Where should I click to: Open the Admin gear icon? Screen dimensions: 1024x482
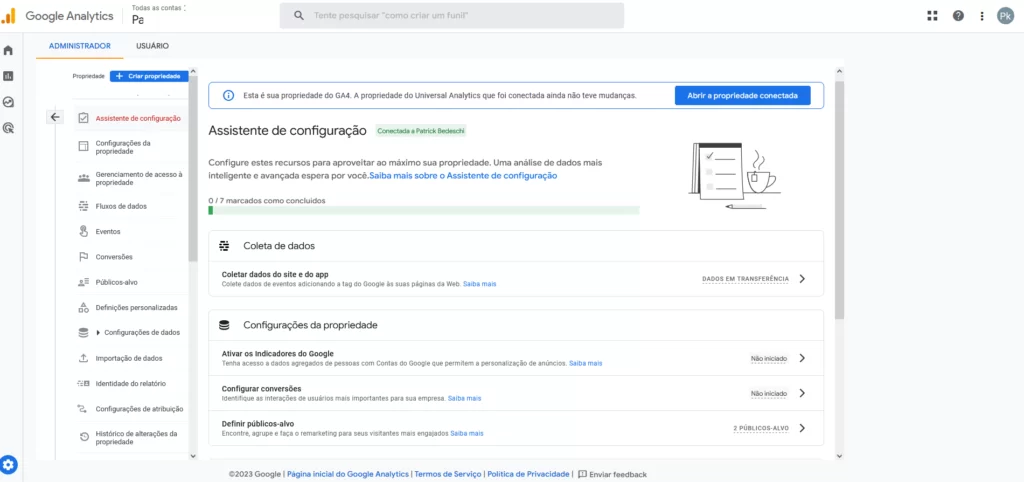9,465
